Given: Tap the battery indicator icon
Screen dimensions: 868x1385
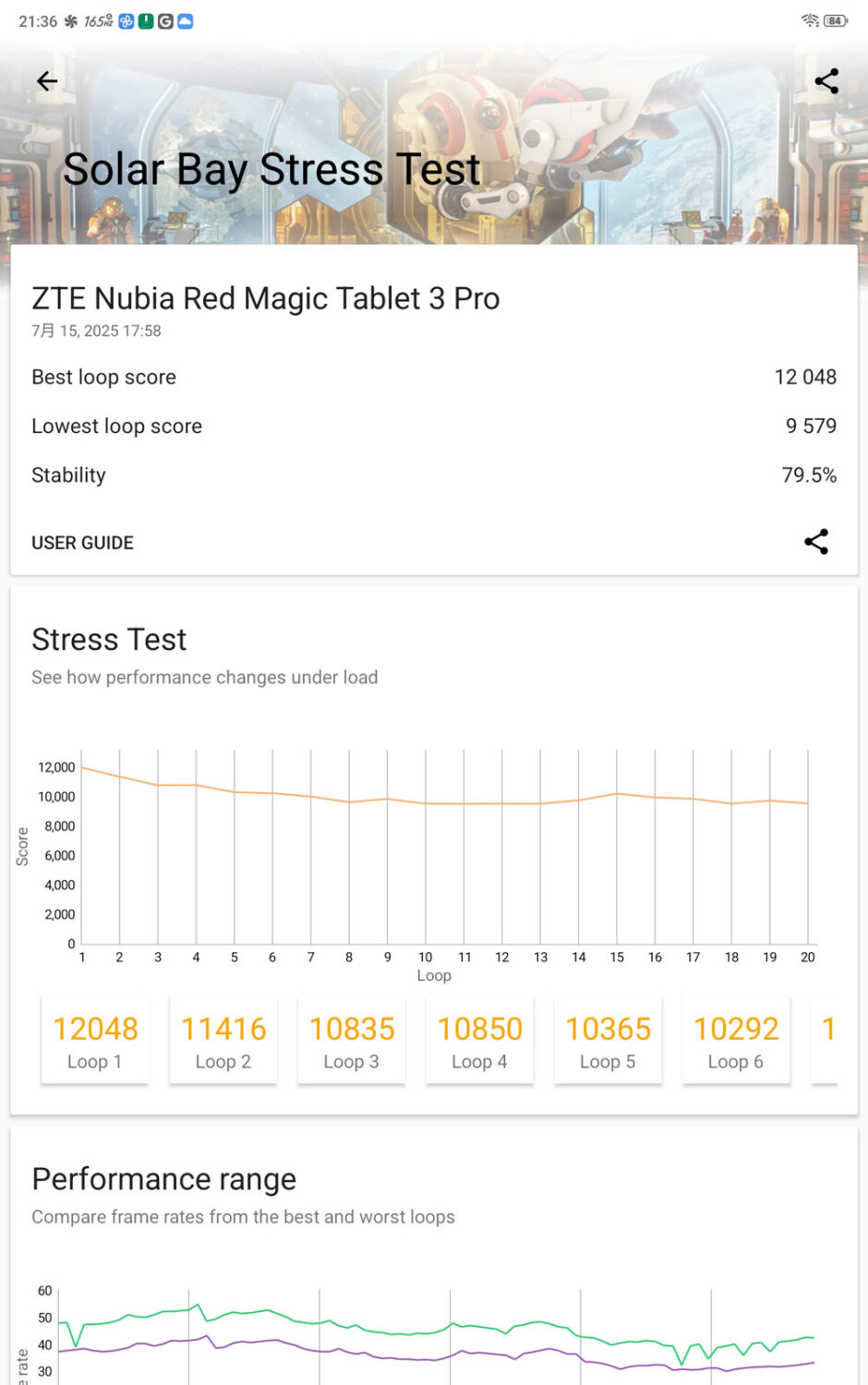Looking at the screenshot, I should coord(836,20).
